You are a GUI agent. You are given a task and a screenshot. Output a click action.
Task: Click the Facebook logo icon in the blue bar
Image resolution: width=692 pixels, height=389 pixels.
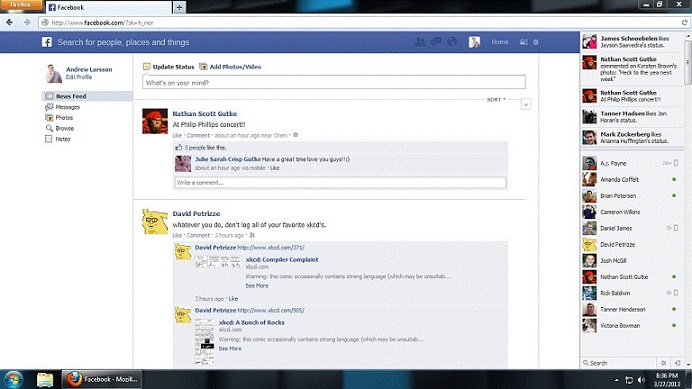(x=47, y=42)
